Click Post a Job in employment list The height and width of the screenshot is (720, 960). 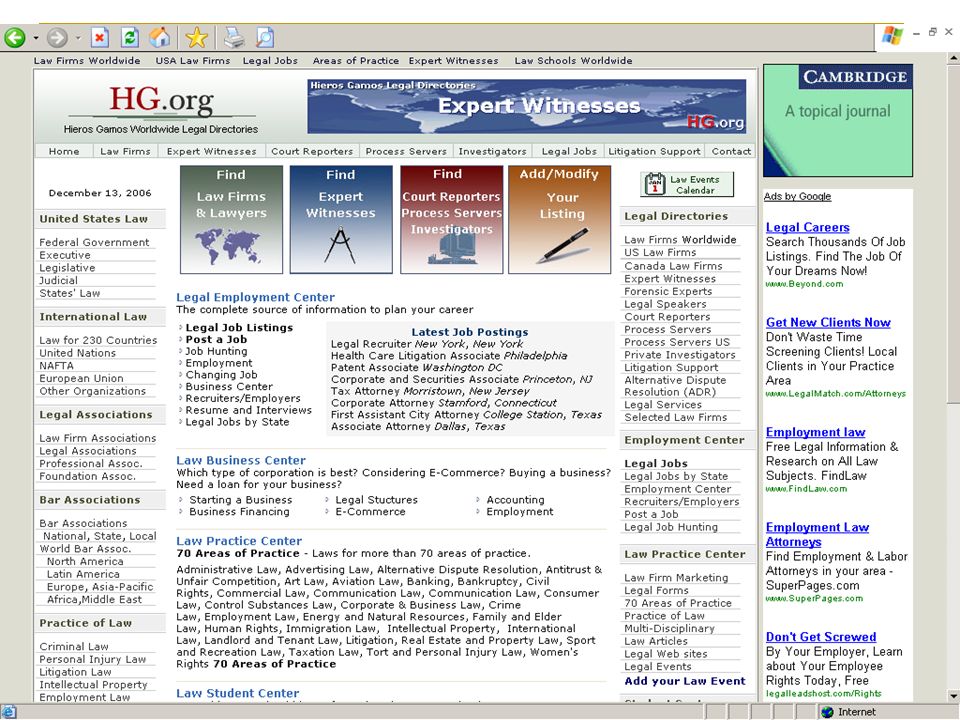[x=216, y=339]
